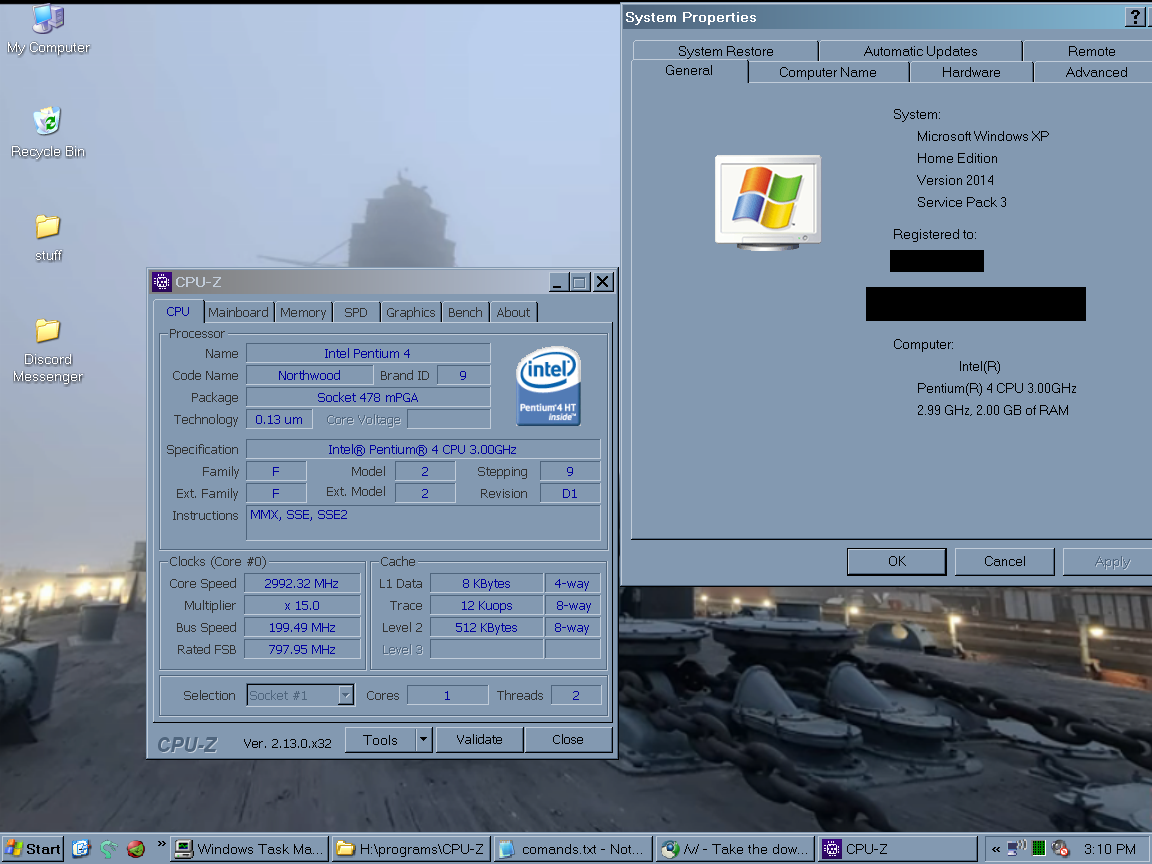
Task: Switch to the Graphics tab in CPU-Z
Action: point(411,312)
